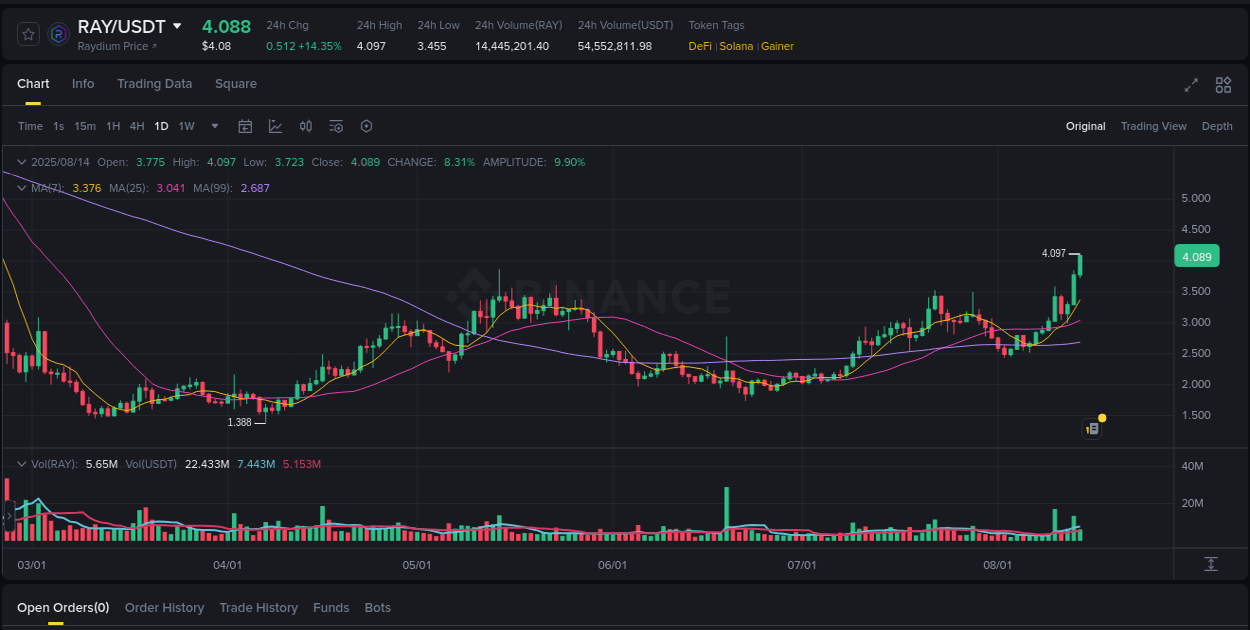Click the favorite star icon
Screen dimensions: 1250x630
tap(29, 33)
